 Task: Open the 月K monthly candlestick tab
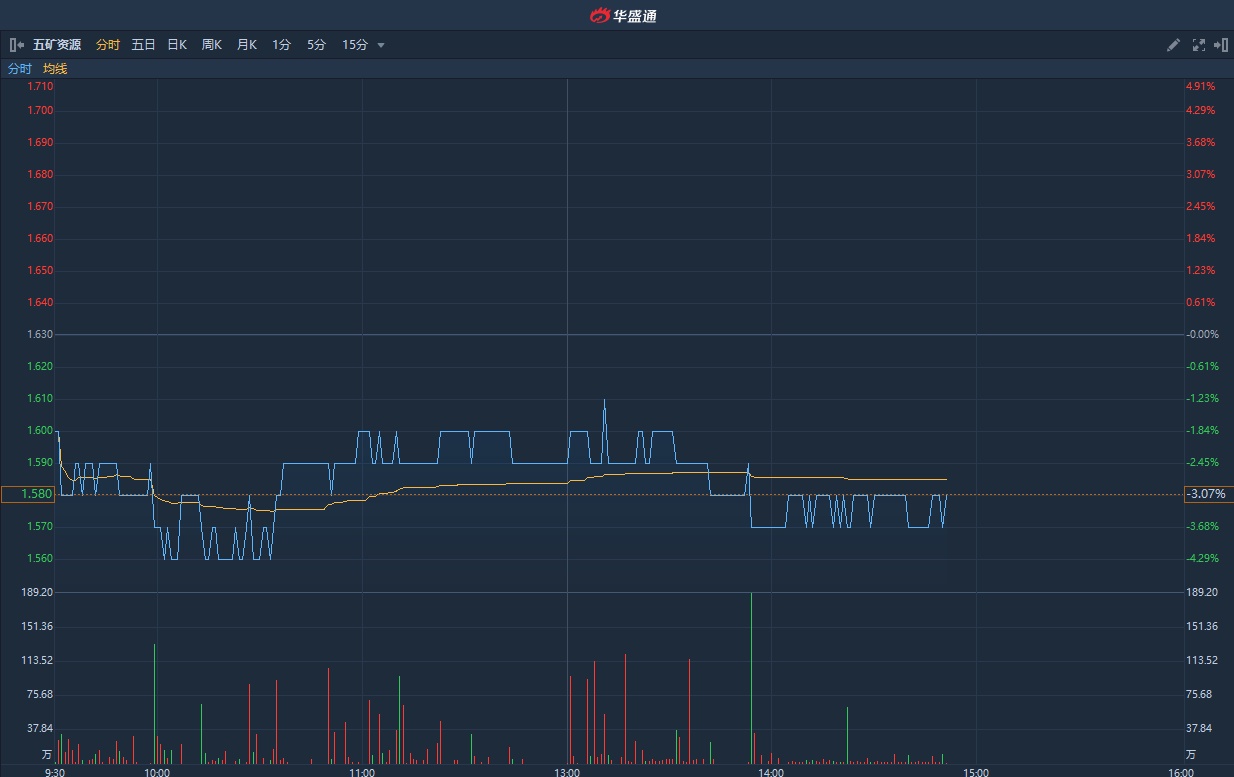pyautogui.click(x=246, y=45)
